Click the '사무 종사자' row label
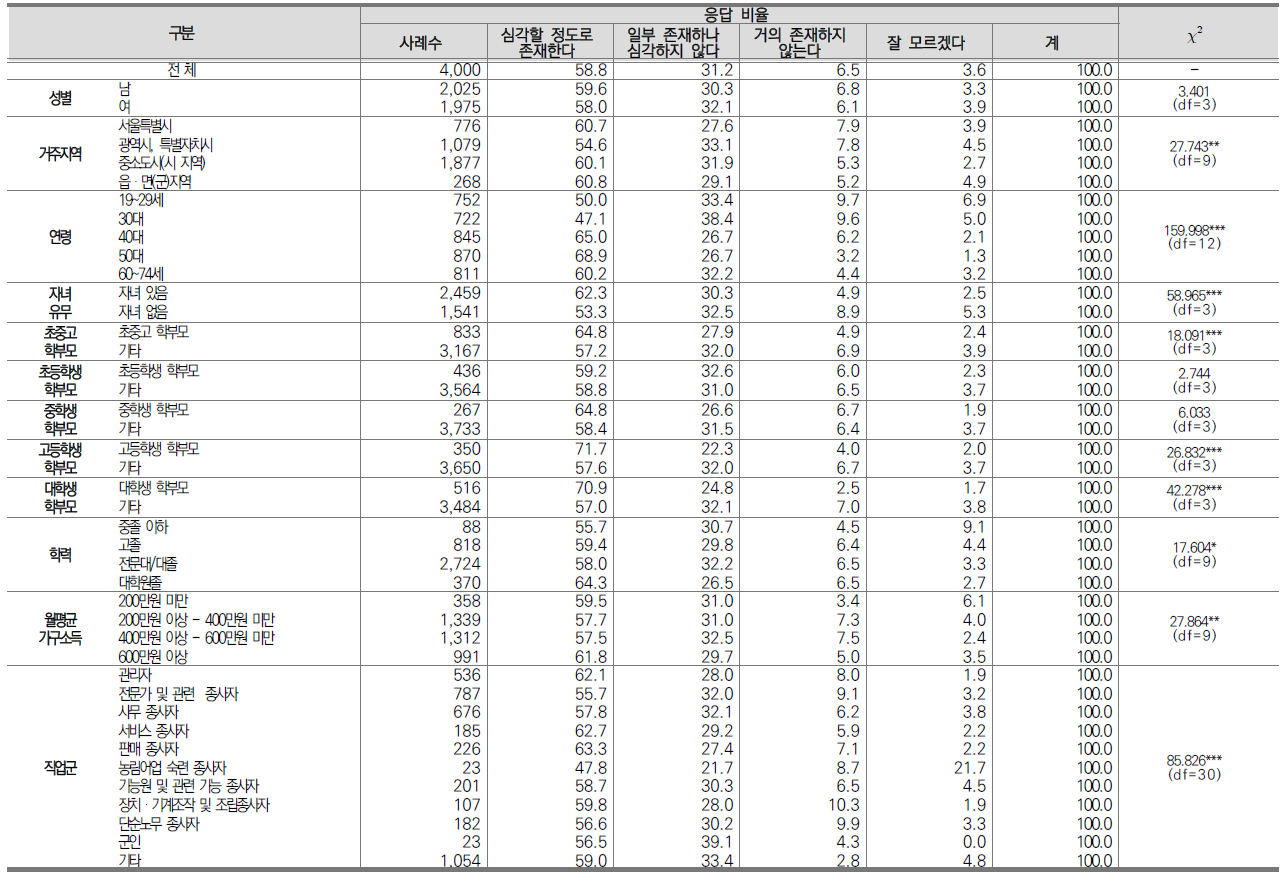Image resolution: width=1285 pixels, height=881 pixels. [149, 712]
